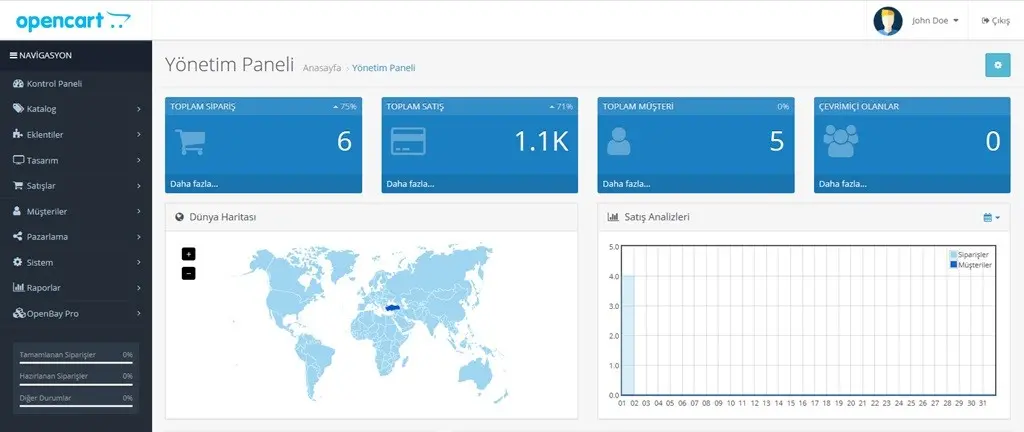Click the Satışlar cart icon in sidebar
The width and height of the screenshot is (1024, 432).
18,185
